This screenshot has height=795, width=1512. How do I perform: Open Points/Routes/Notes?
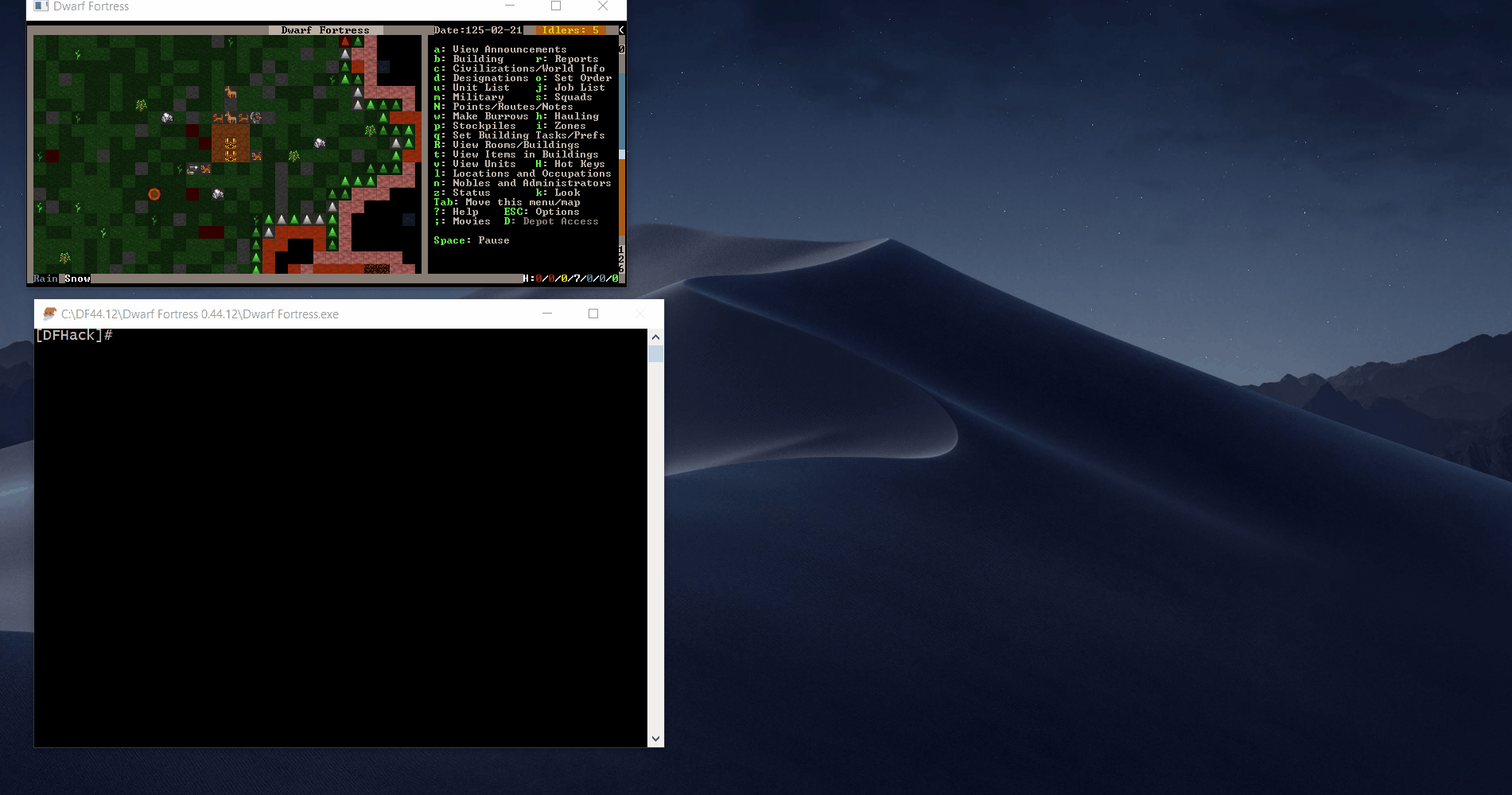click(x=503, y=107)
